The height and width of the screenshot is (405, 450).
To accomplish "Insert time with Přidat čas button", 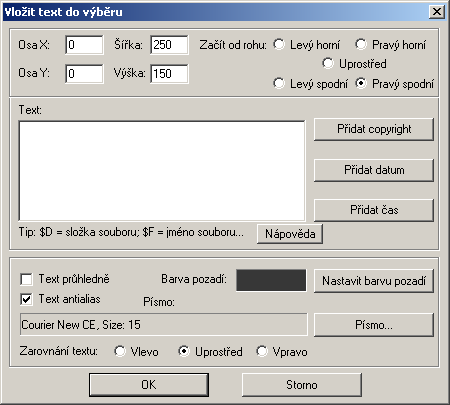I will point(374,210).
